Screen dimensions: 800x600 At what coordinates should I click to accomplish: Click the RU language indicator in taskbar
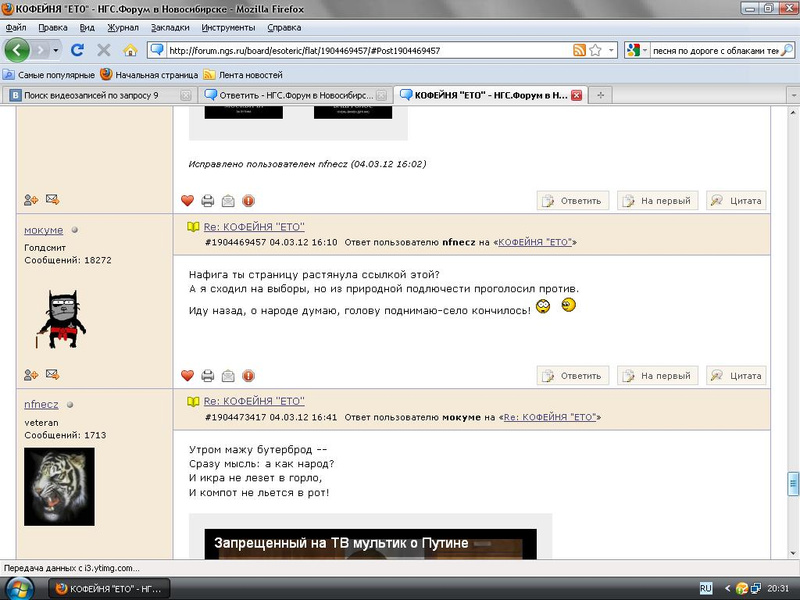point(705,588)
